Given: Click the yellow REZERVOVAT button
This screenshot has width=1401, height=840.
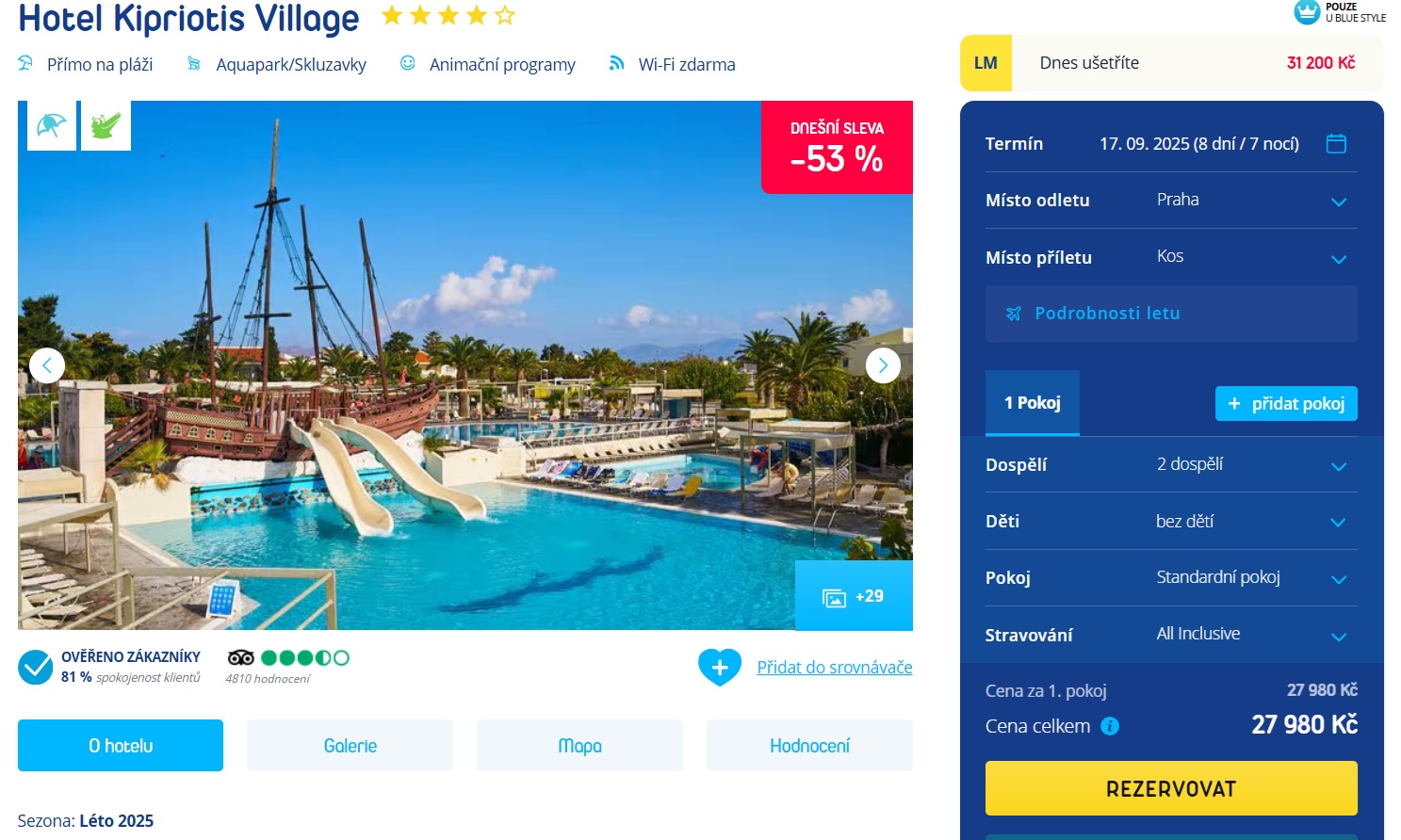Looking at the screenshot, I should [x=1171, y=788].
